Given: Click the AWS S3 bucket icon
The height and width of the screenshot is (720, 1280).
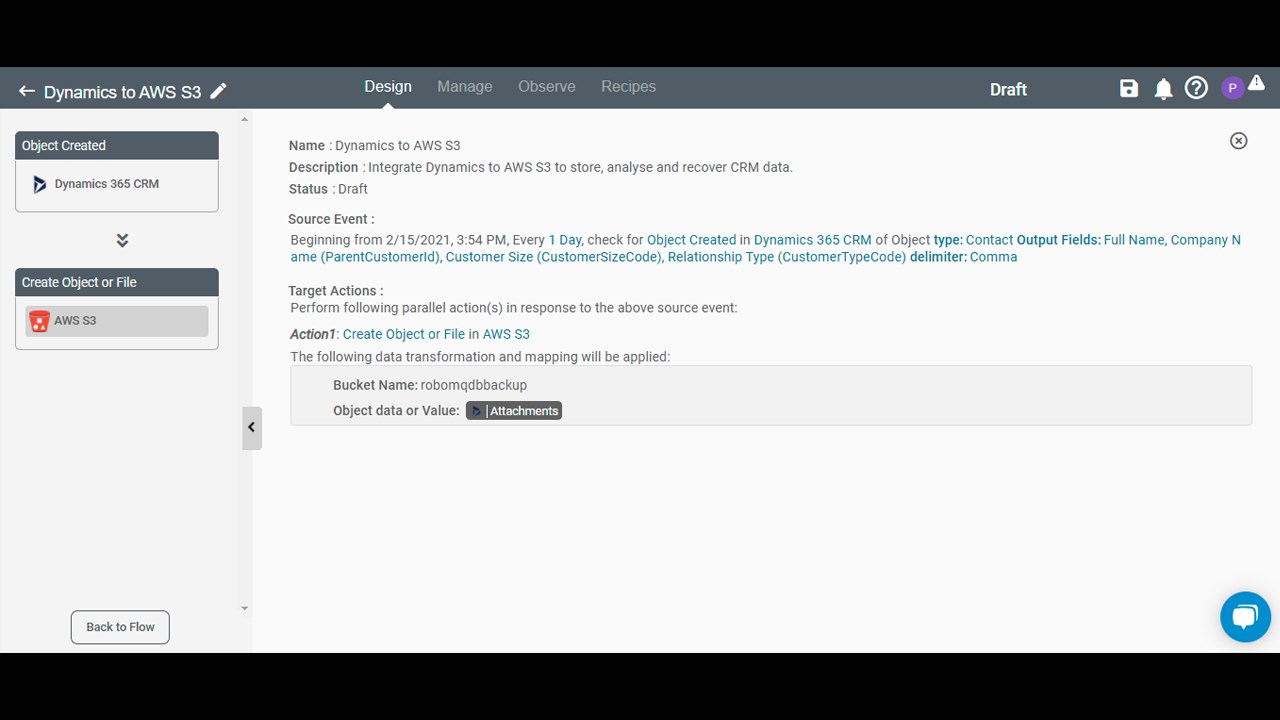Looking at the screenshot, I should [x=39, y=321].
